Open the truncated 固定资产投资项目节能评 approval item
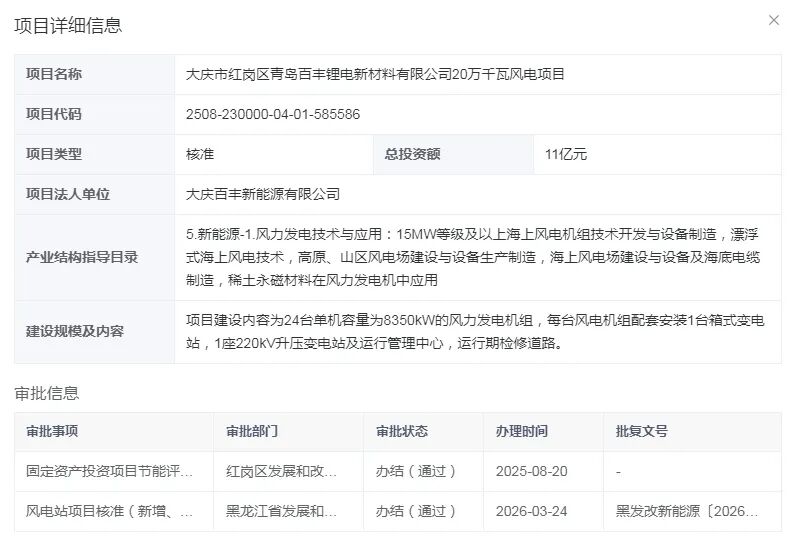This screenshot has width=797, height=542. [x=110, y=471]
